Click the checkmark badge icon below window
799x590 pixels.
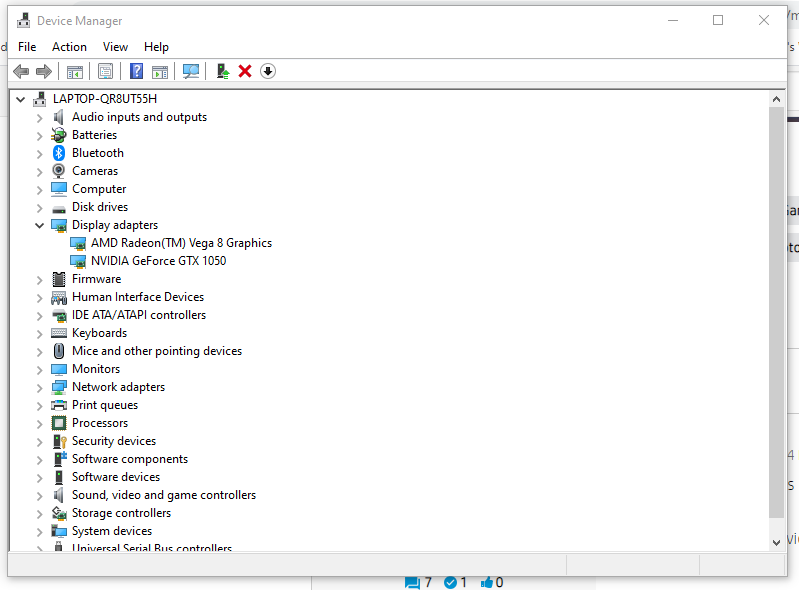[x=450, y=582]
